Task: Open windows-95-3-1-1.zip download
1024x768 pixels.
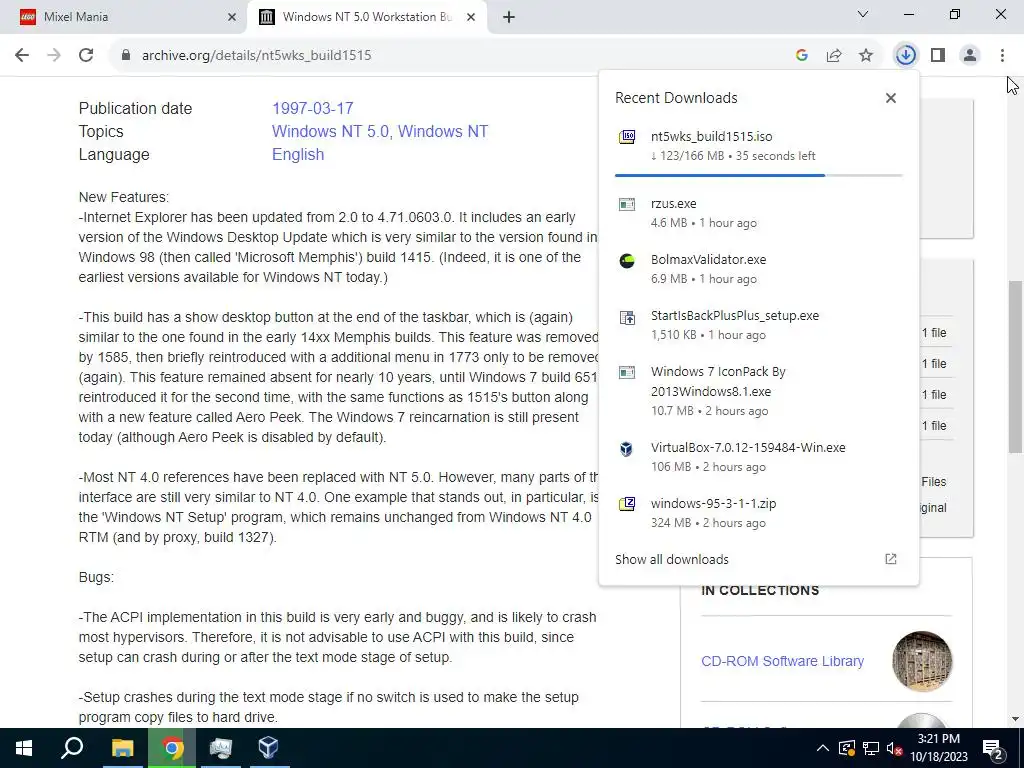Action: coord(758,513)
